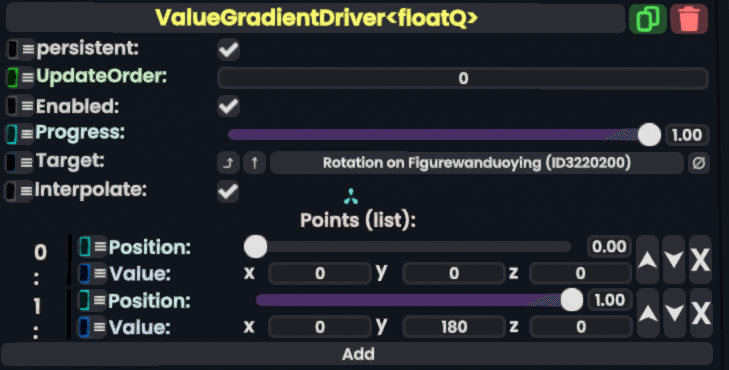Duplicate the ValueGradientDriver component with the green icon
729x370 pixels.
click(648, 19)
